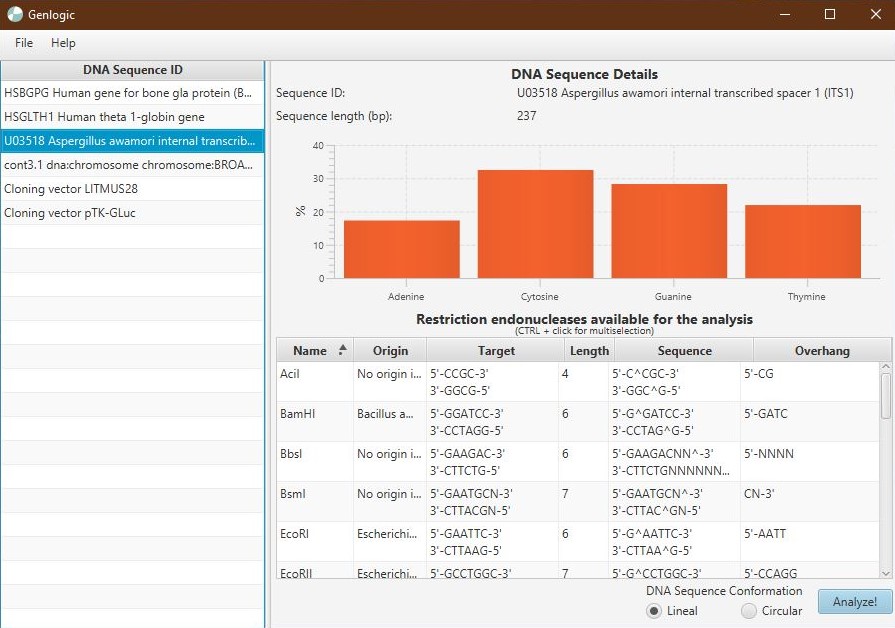The height and width of the screenshot is (628, 895).
Task: Click EcoRI origin cell 'Escherichi...'
Action: 390,542
